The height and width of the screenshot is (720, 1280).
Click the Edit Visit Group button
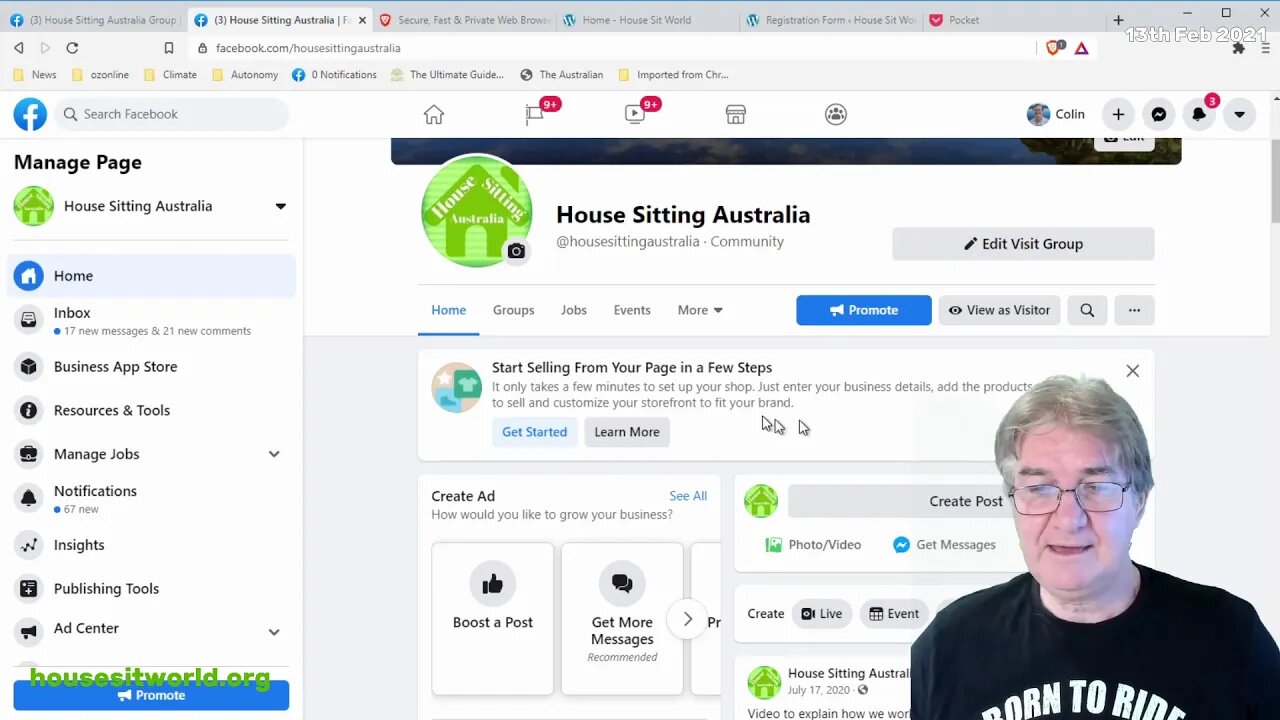1023,244
